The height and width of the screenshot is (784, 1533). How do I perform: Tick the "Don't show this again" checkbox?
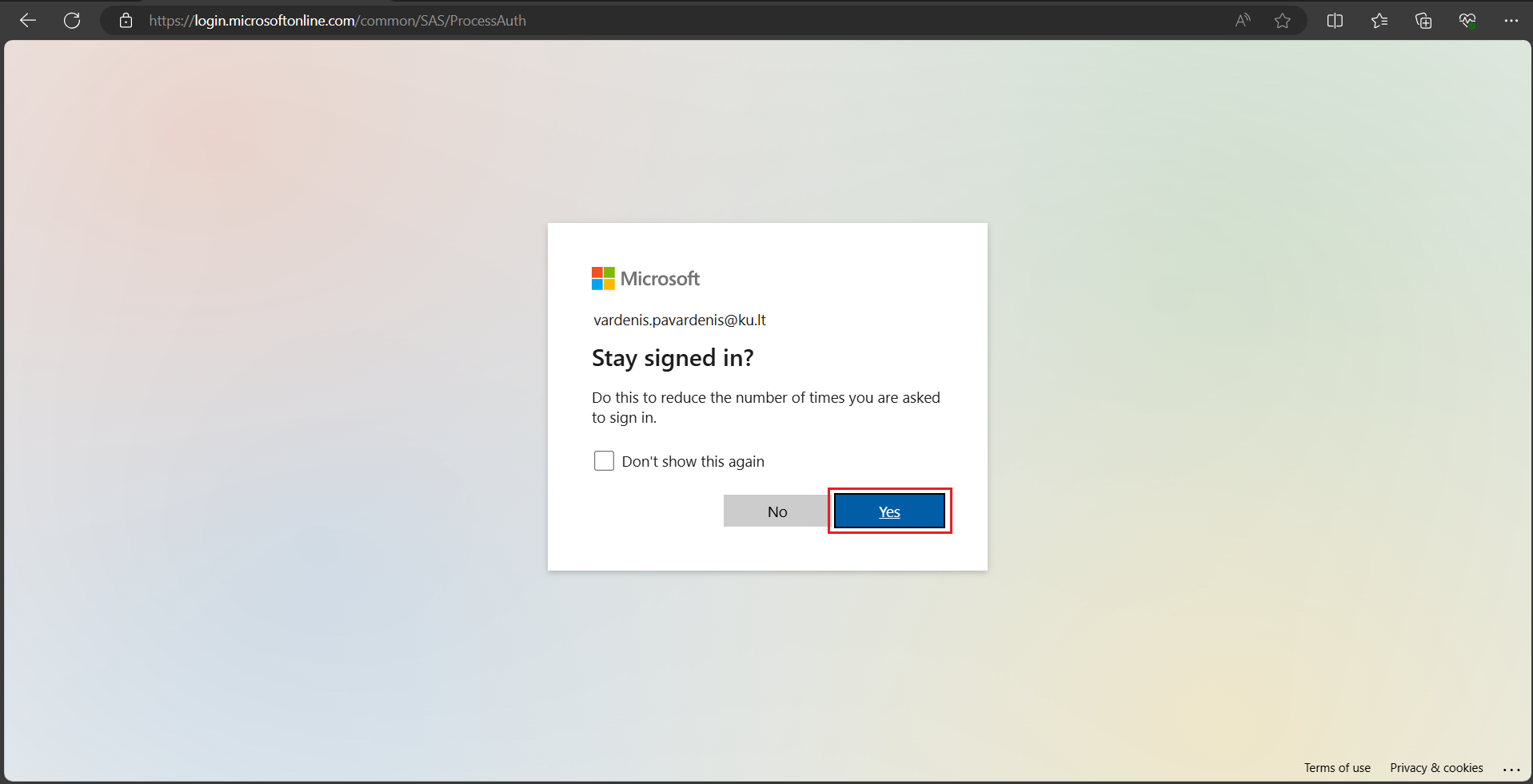[x=604, y=461]
